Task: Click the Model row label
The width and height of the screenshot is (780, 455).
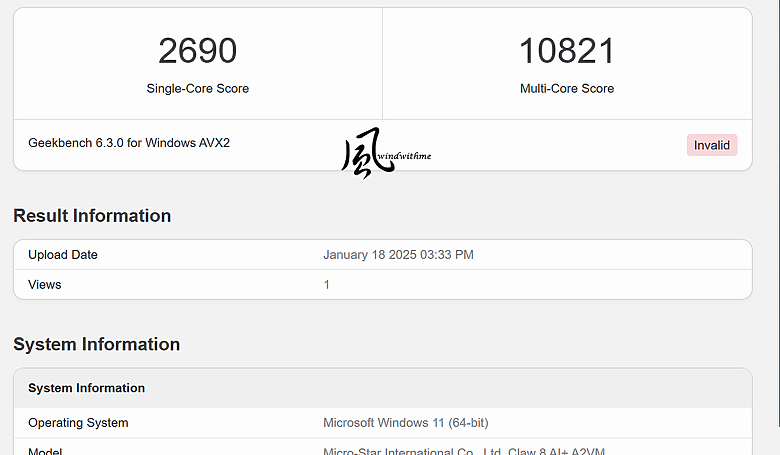Action: coord(45,451)
